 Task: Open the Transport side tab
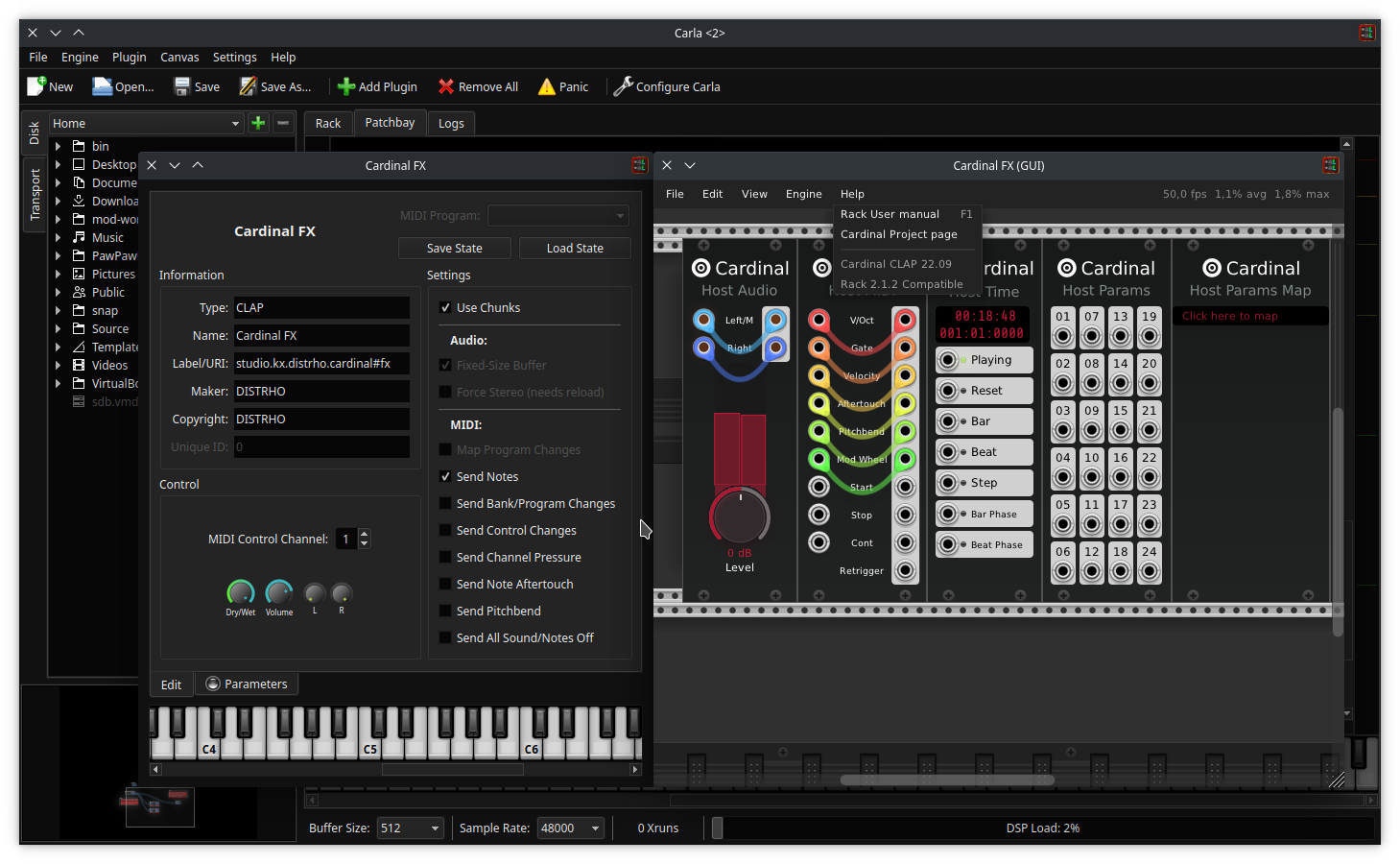tap(35, 195)
